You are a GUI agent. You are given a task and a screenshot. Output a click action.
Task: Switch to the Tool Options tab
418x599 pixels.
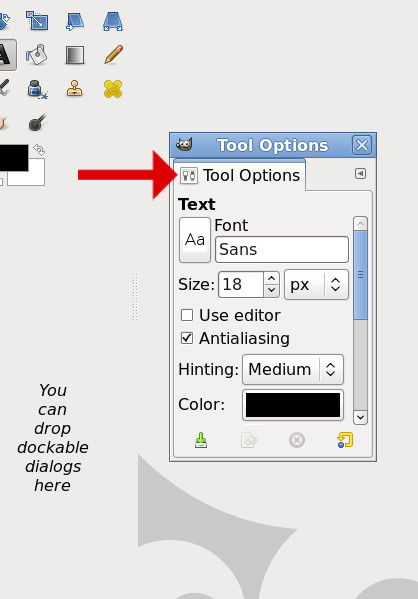point(240,175)
